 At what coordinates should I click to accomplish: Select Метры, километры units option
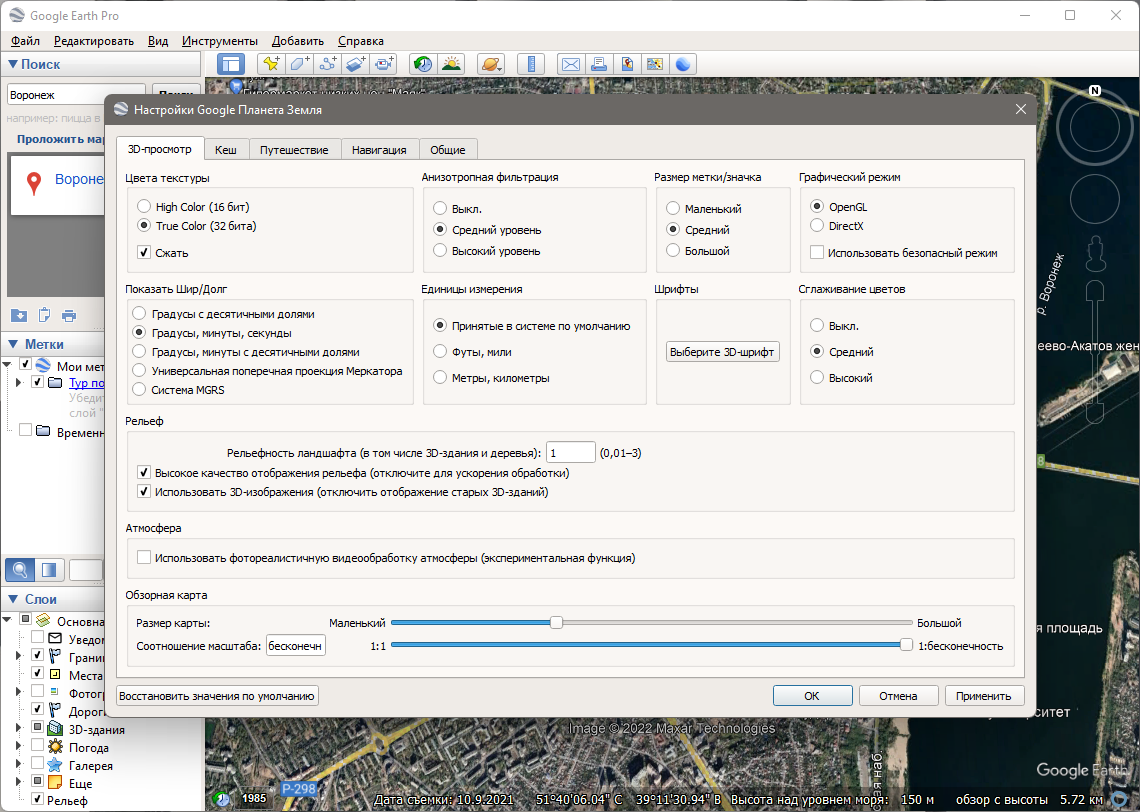point(440,378)
